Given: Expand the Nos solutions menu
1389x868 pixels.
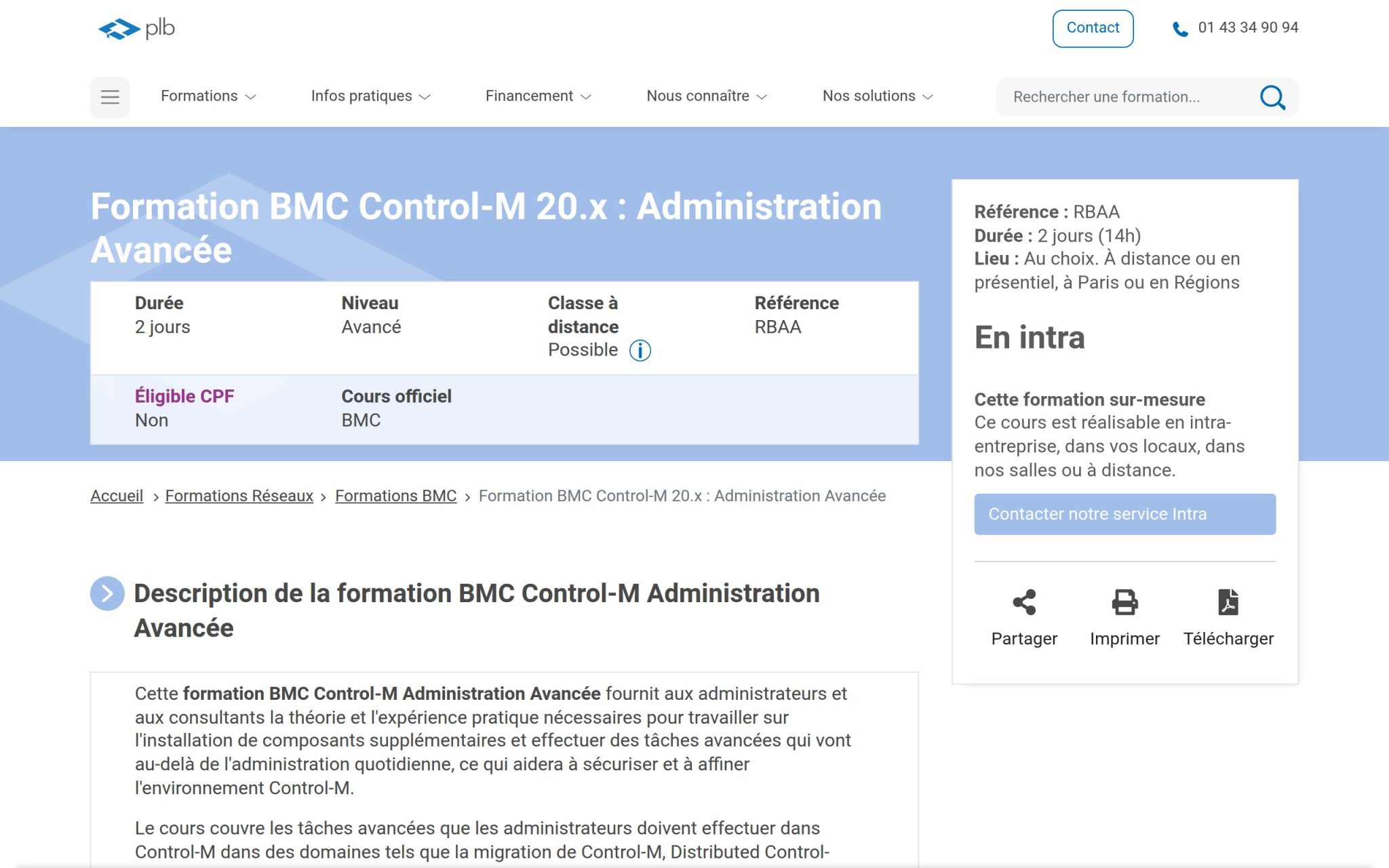Looking at the screenshot, I should tap(878, 96).
